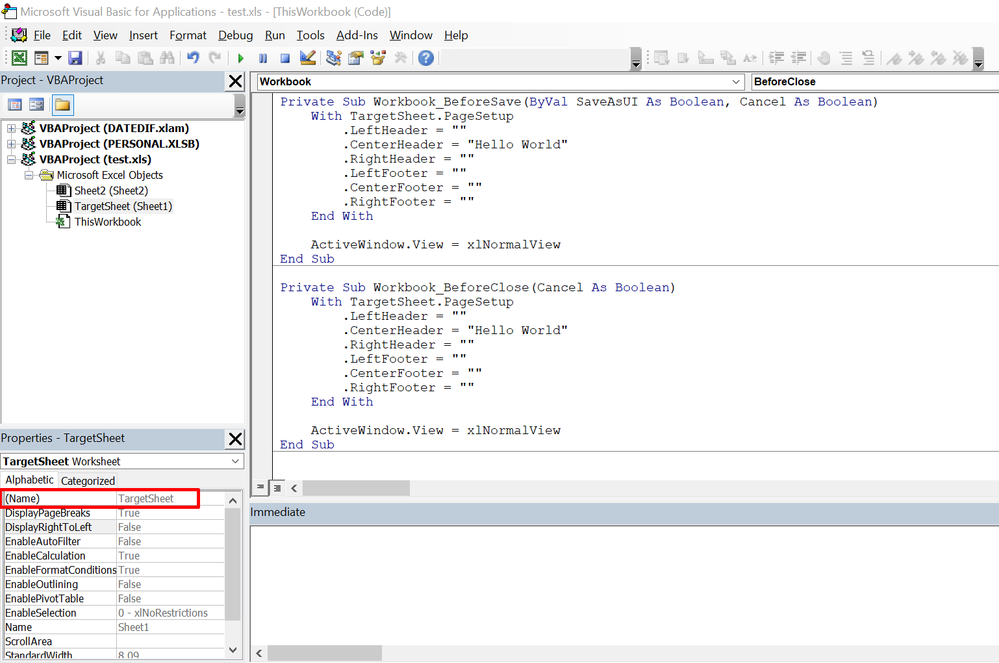Expand the VBAProject (DATEDIF.xlam) node
This screenshot has width=999, height=663.
click(11, 128)
